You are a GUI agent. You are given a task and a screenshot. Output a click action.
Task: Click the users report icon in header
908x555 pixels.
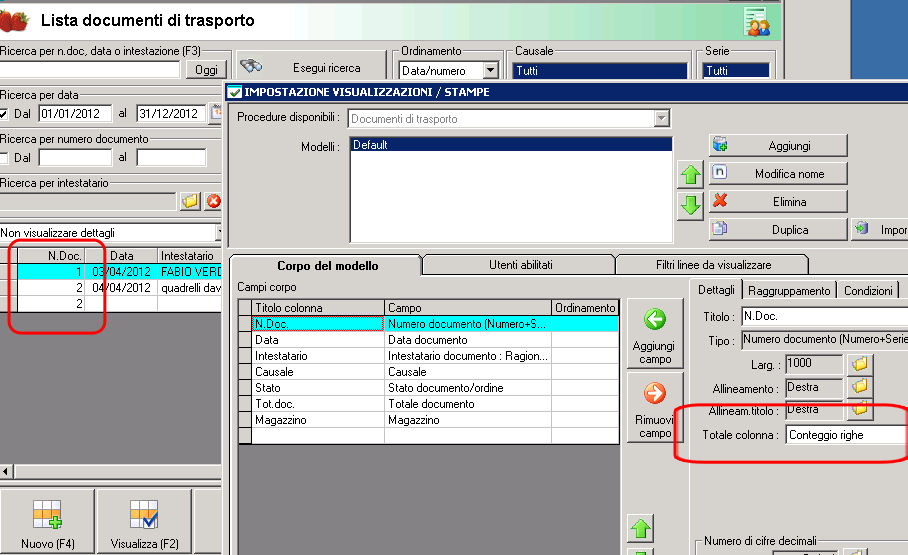(757, 21)
